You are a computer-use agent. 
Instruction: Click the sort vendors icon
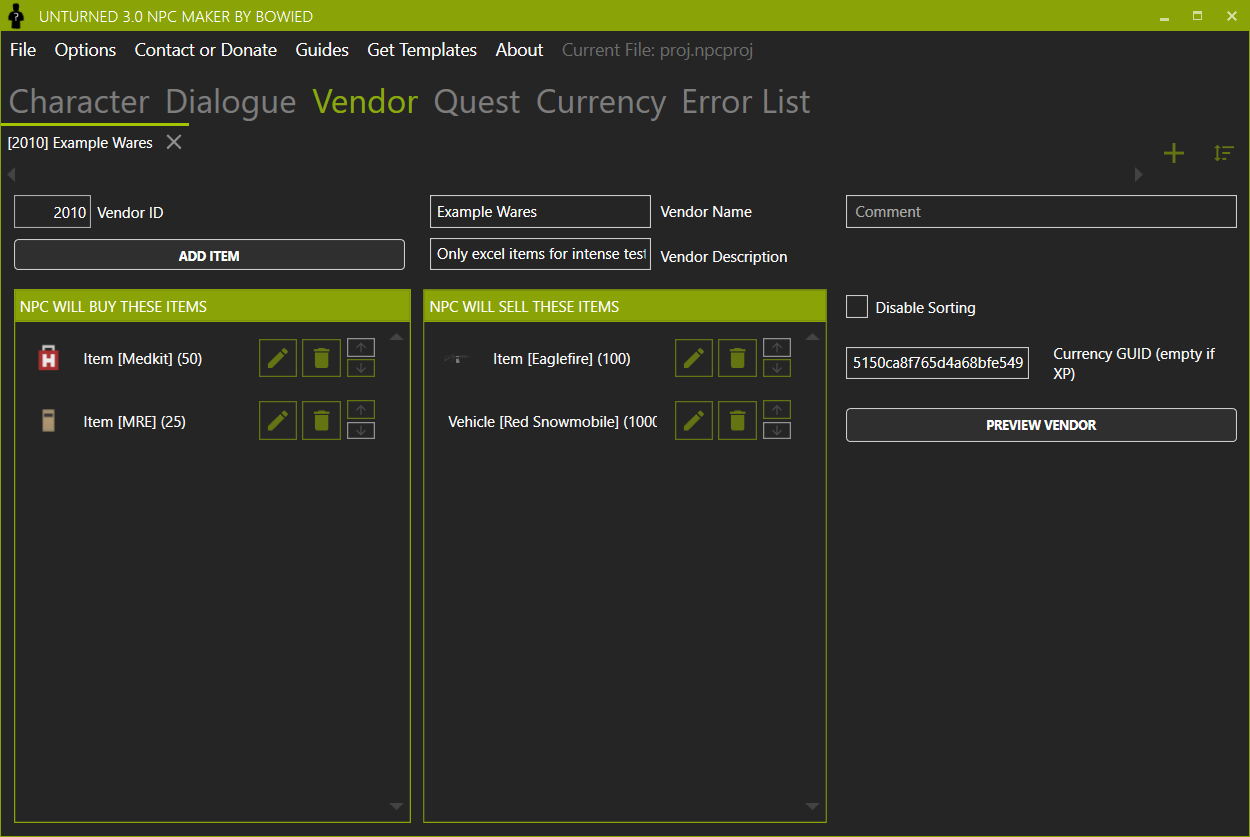click(1224, 153)
